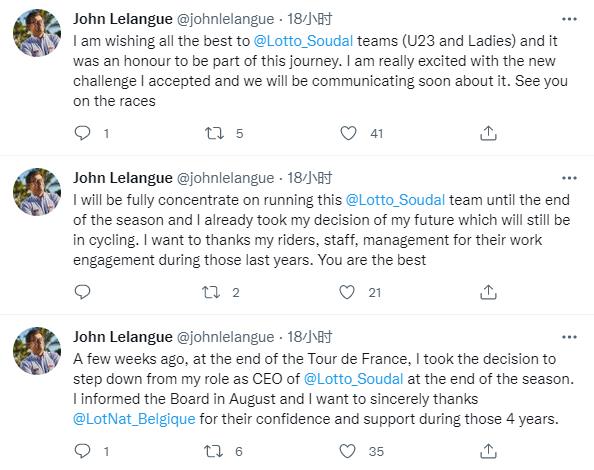The image size is (594, 470).
Task: Open more options on the second tweet
Action: pos(569,178)
